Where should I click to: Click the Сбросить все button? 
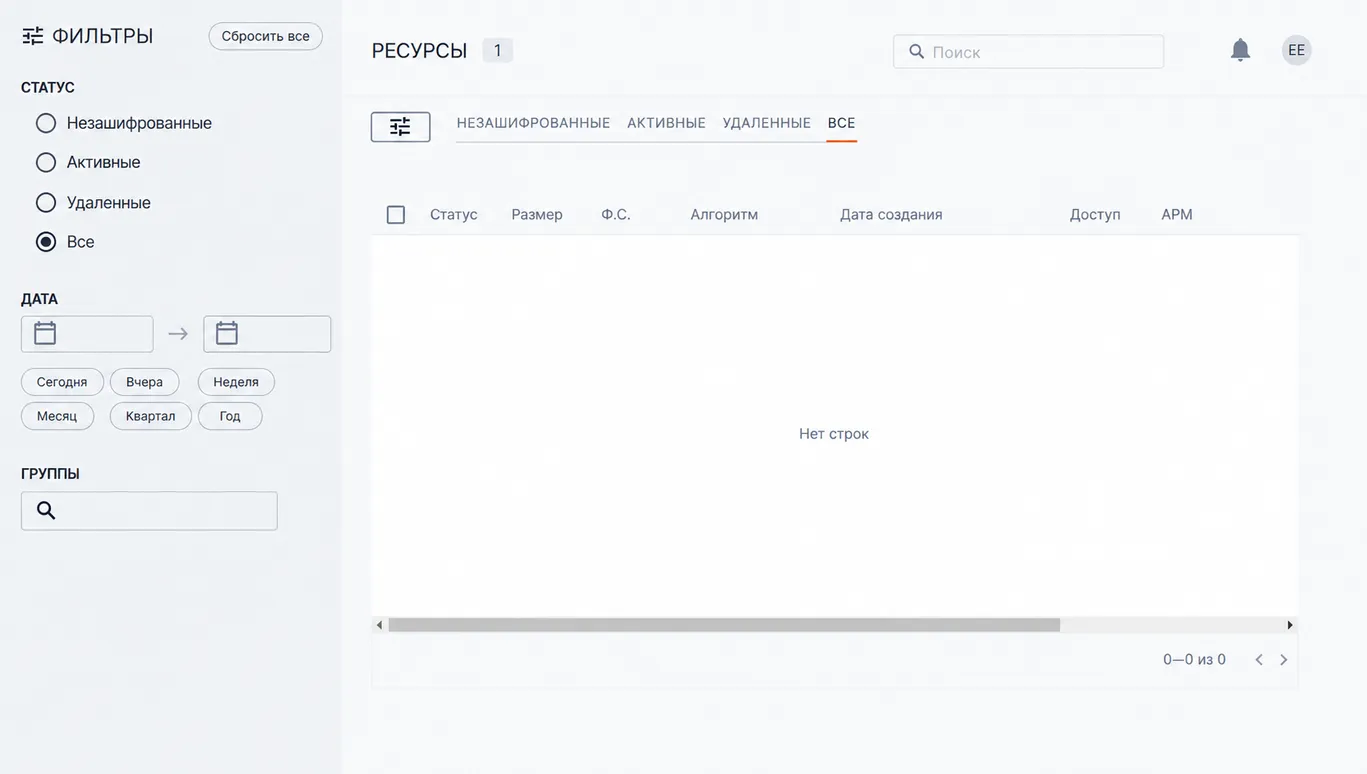click(265, 36)
